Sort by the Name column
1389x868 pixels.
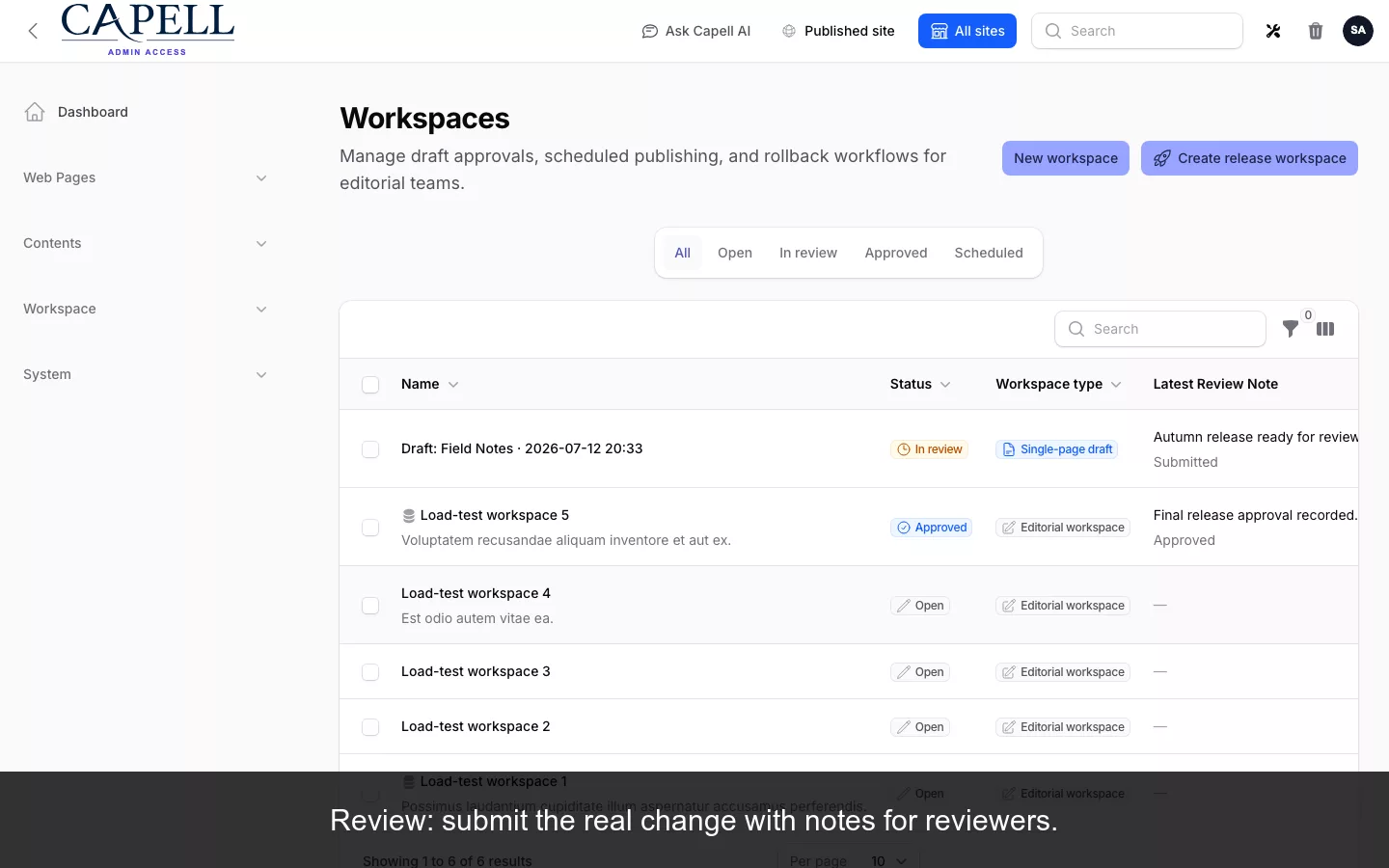tap(429, 384)
